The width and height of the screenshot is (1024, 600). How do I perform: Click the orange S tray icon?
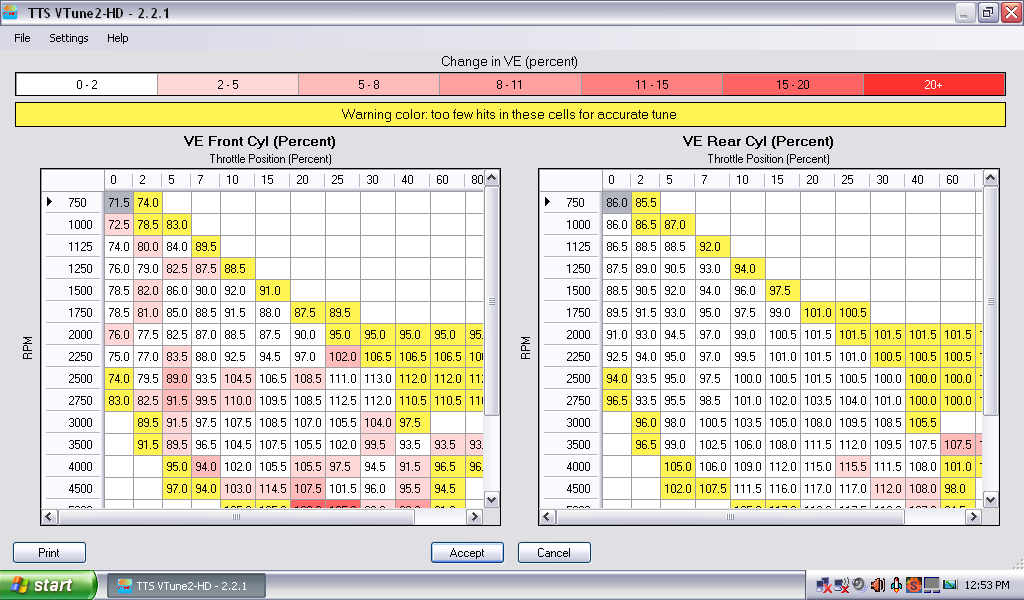913,585
